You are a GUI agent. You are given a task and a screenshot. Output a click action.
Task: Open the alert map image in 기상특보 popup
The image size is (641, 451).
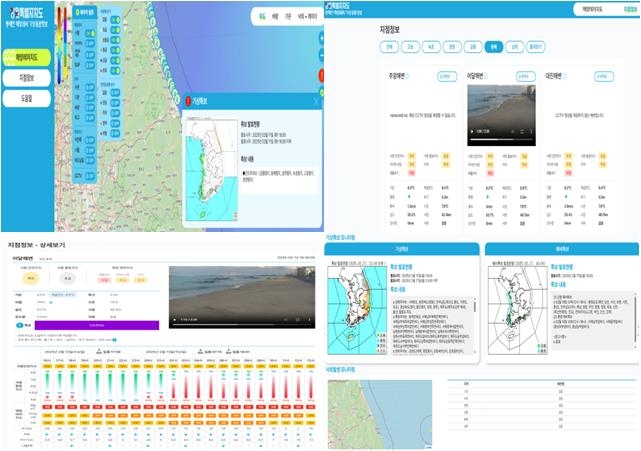[211, 169]
